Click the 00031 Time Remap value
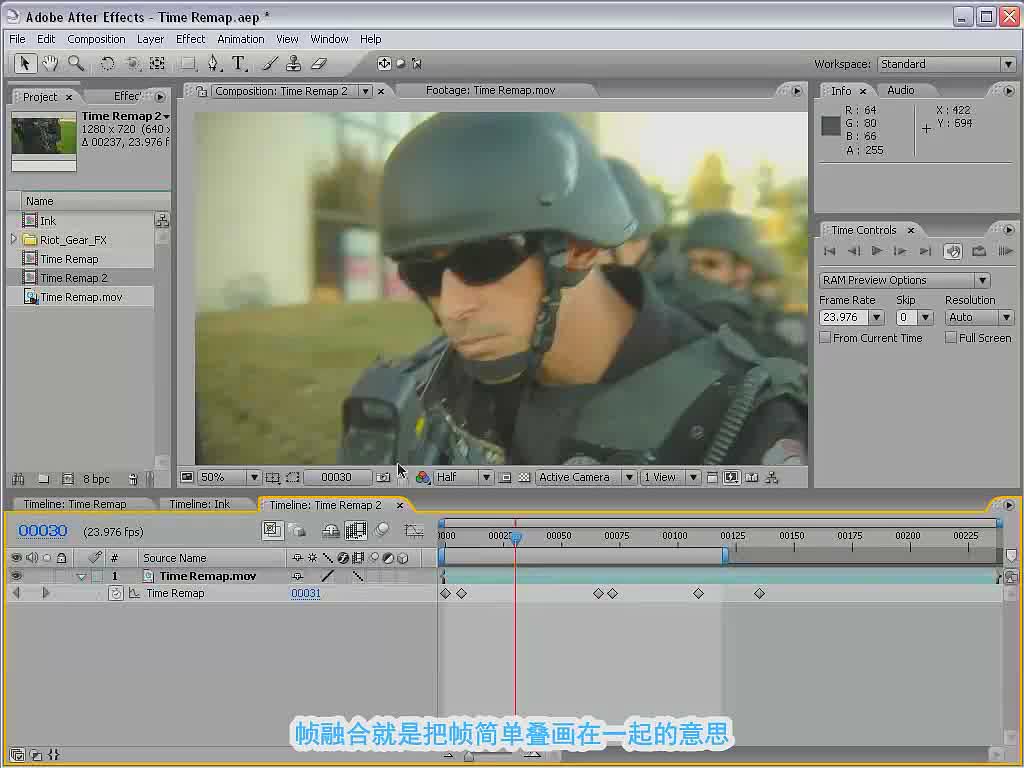This screenshot has width=1024, height=768. tap(305, 593)
